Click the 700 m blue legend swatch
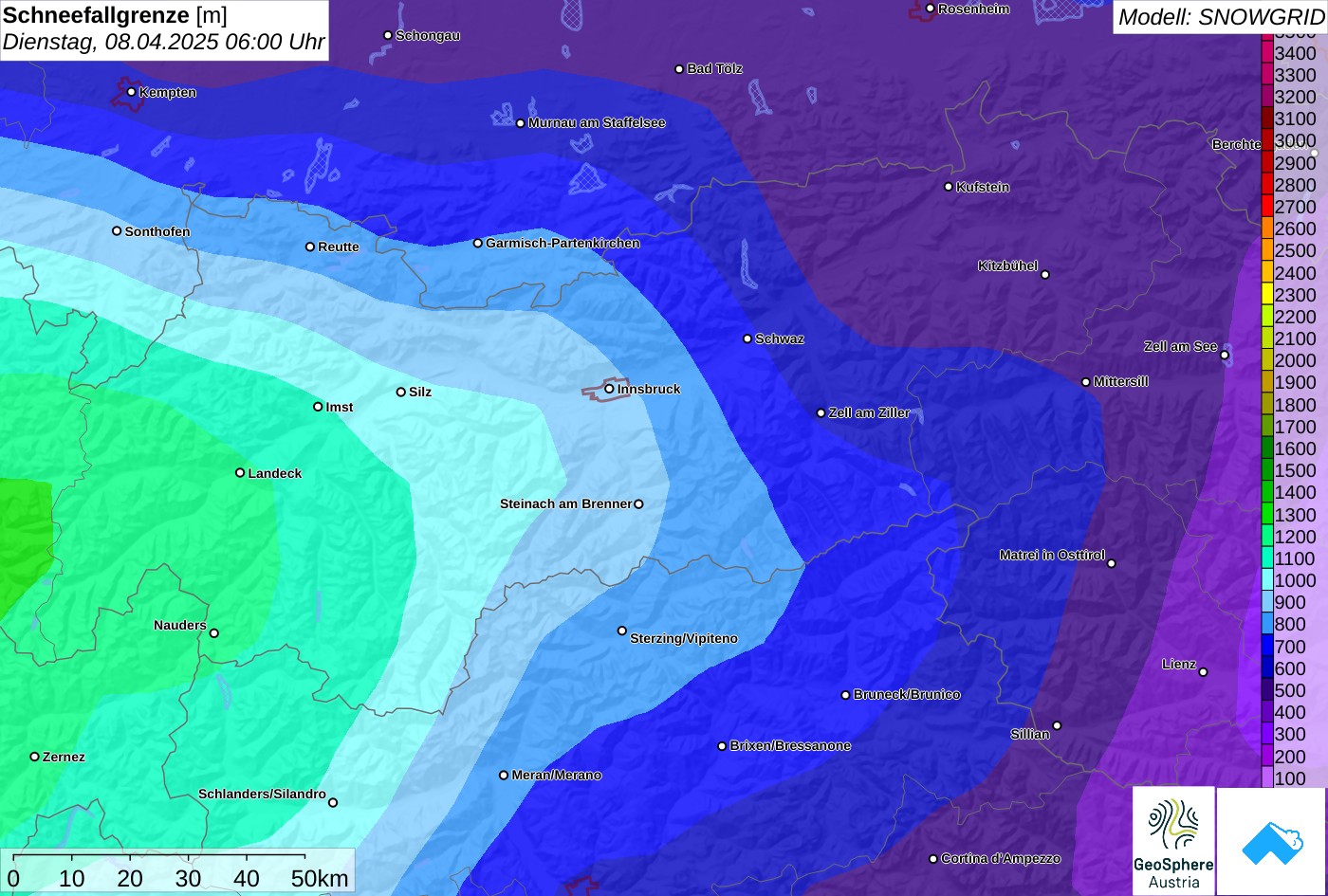Screen dimensions: 1328x896 click(1267, 647)
